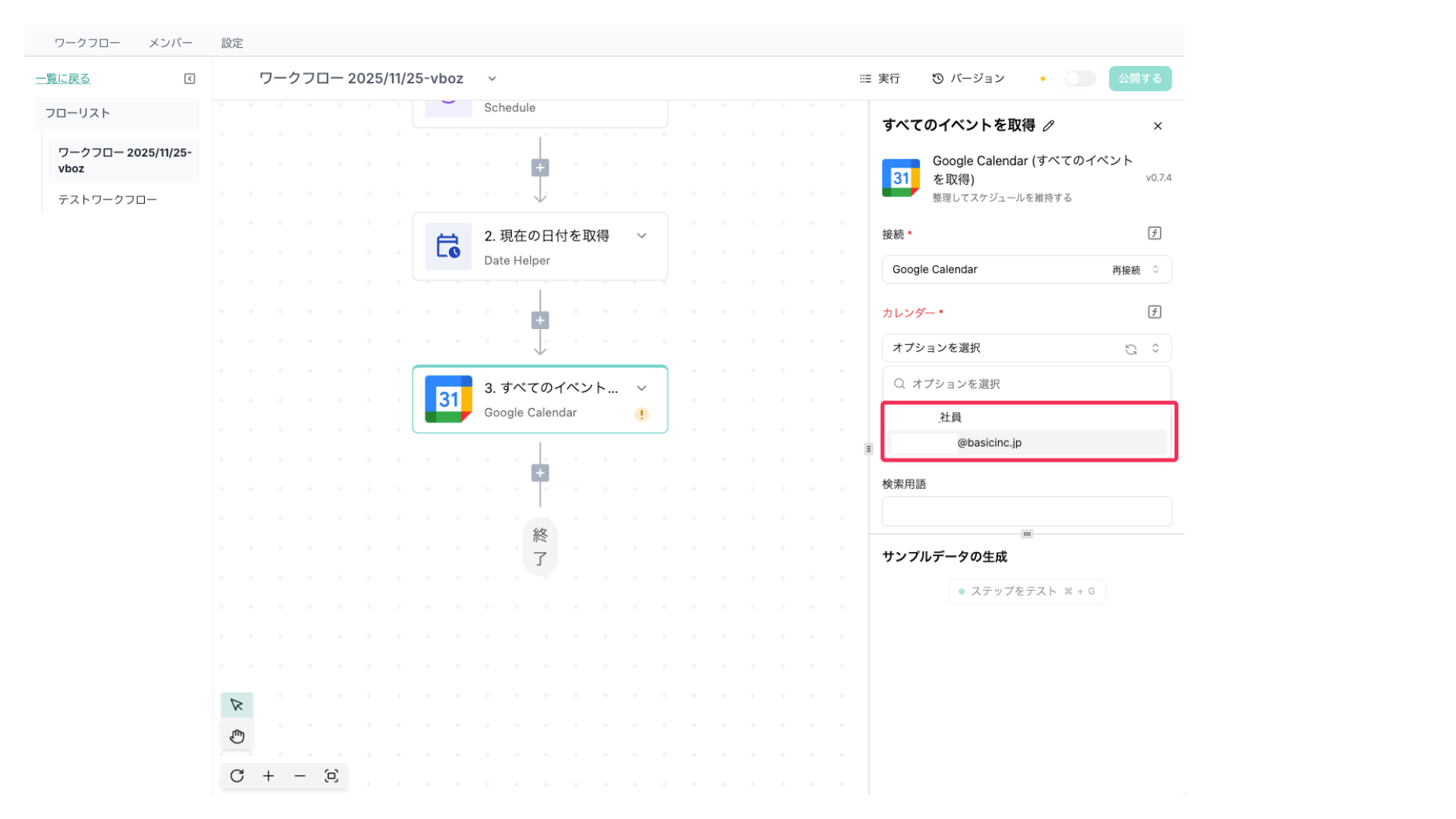
Task: Zoom out with the minus icon
Action: (x=300, y=776)
